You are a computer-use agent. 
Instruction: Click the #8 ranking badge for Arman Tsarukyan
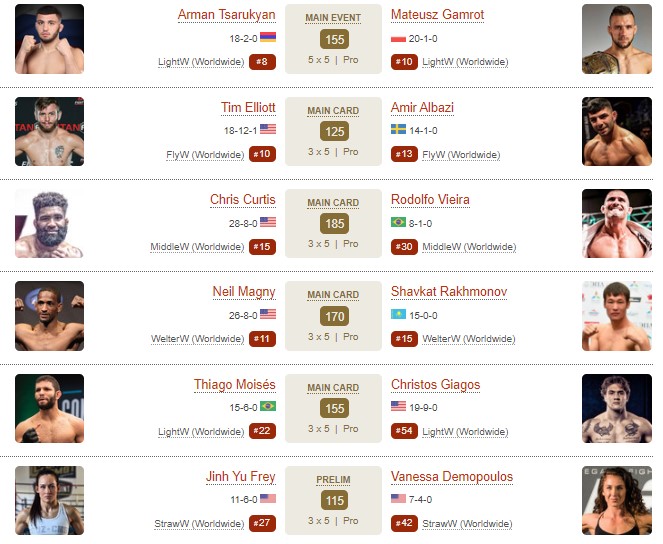tap(262, 62)
